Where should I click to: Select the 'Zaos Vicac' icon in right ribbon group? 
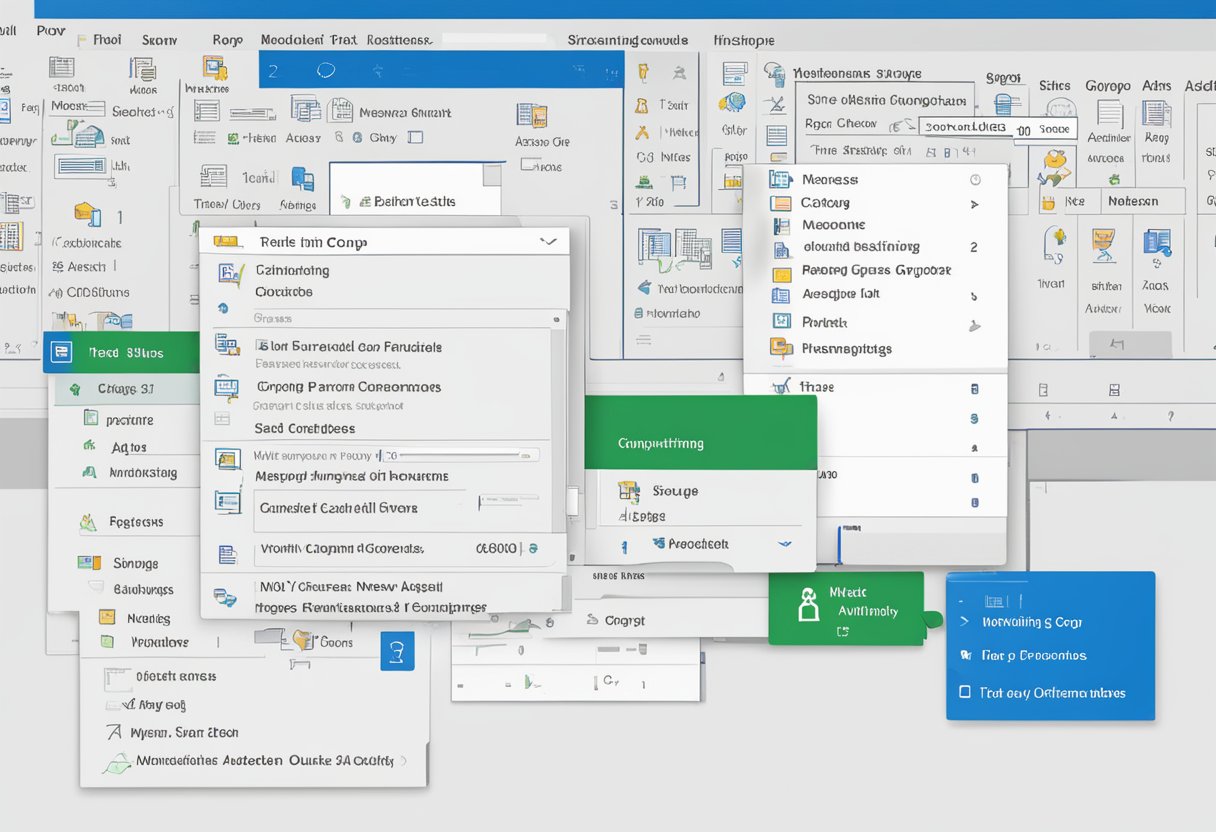(1157, 245)
